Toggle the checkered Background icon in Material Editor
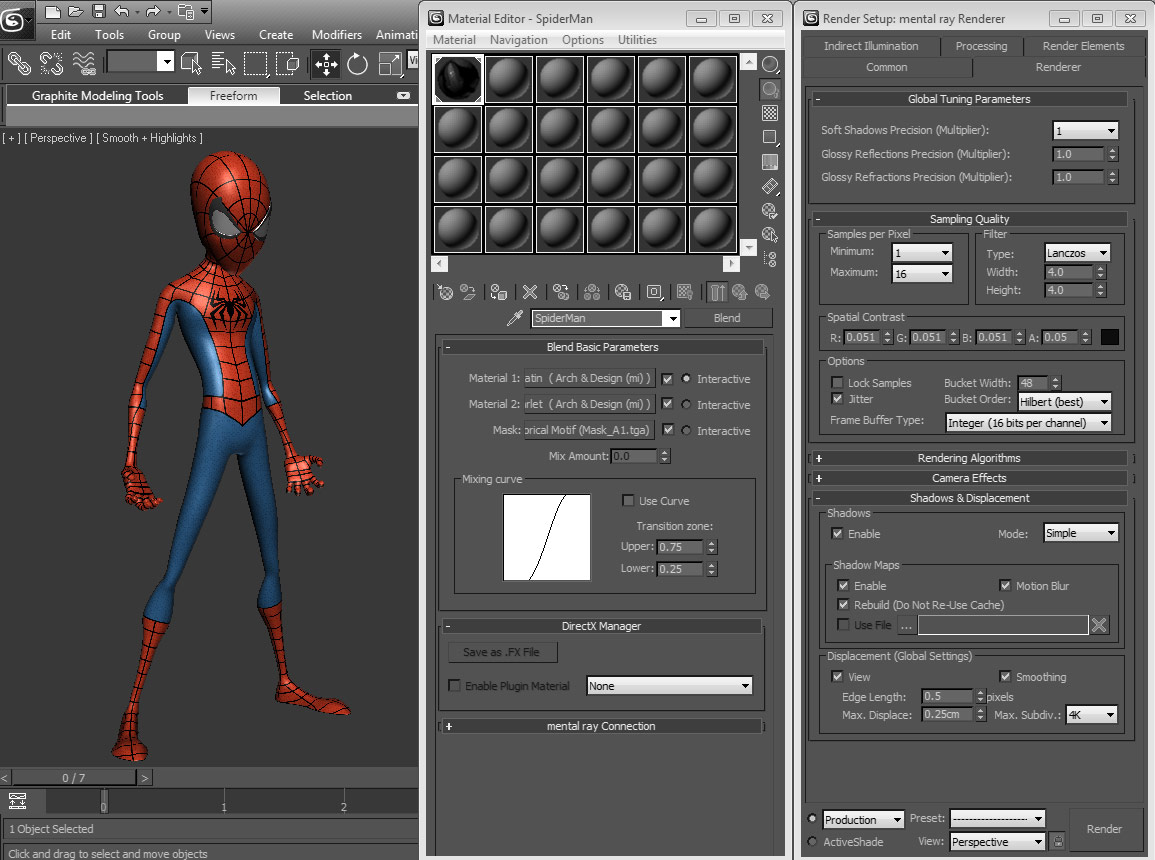The width and height of the screenshot is (1155, 860). pyautogui.click(x=770, y=113)
